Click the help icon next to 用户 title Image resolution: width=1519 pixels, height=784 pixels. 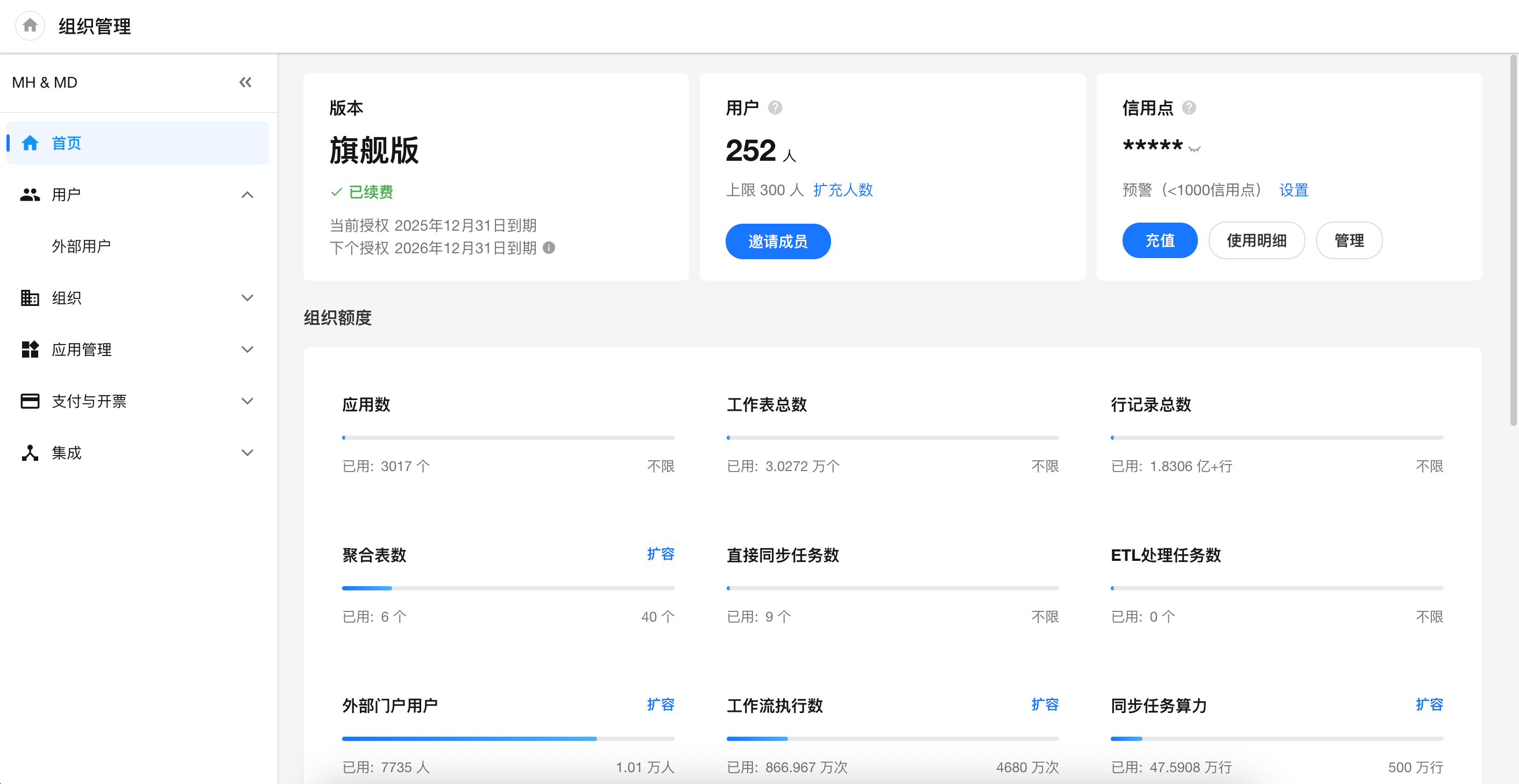[x=775, y=108]
